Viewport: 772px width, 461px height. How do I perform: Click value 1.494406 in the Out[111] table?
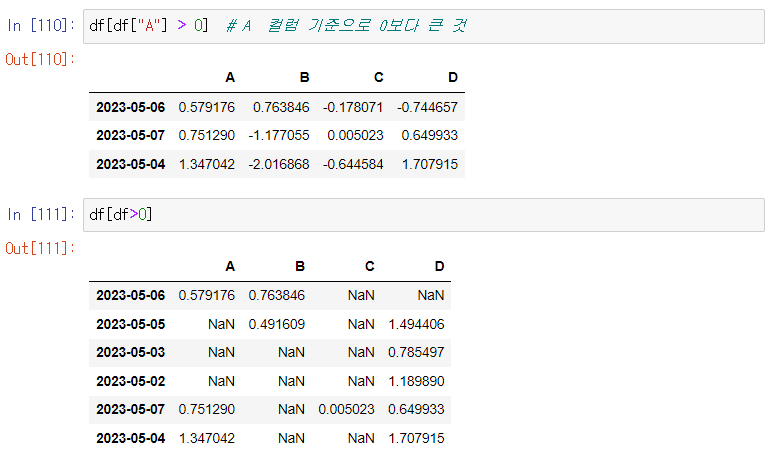pyautogui.click(x=417, y=325)
